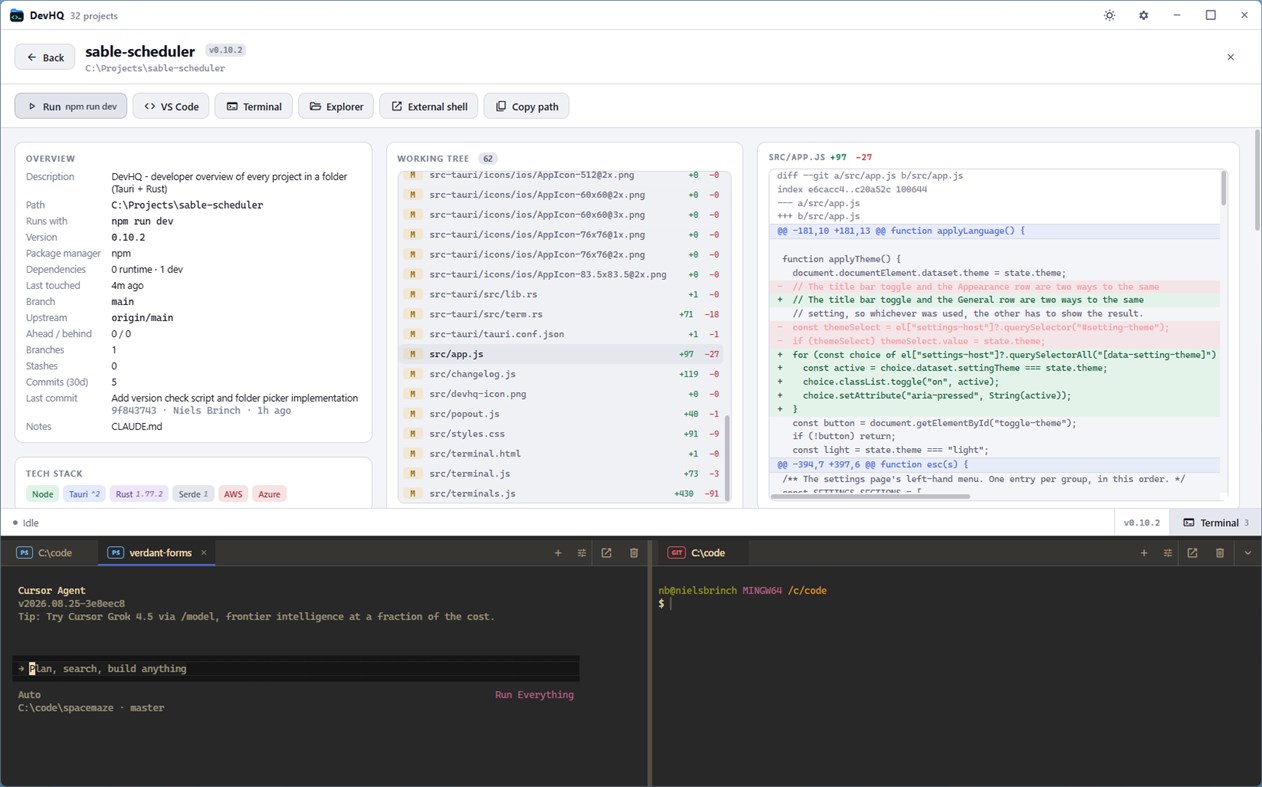Toggle the Terminal 3 panel in status bar

[x=1215, y=522]
